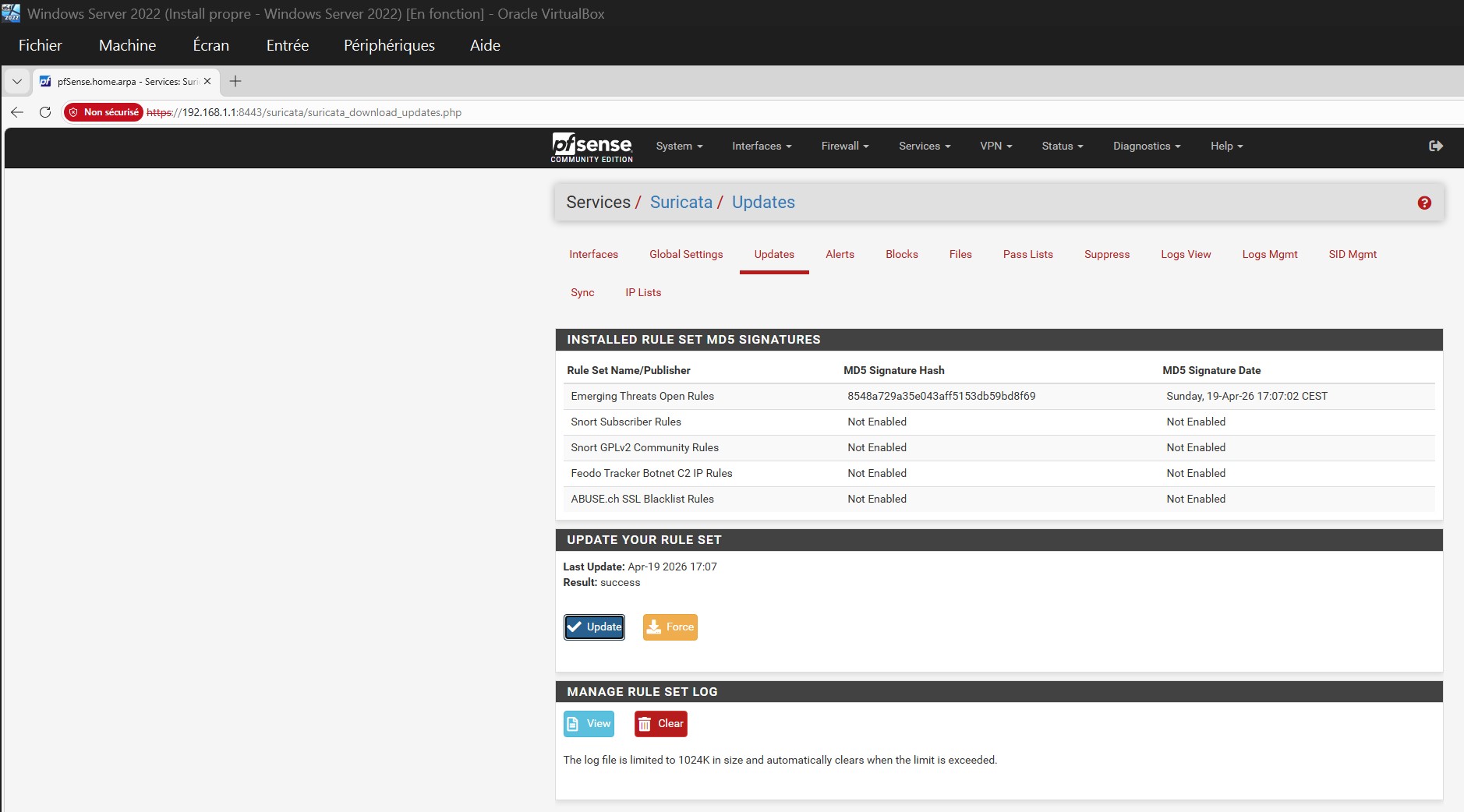Open the browser tab list chevron
Image resolution: width=1464 pixels, height=812 pixels.
(17, 81)
